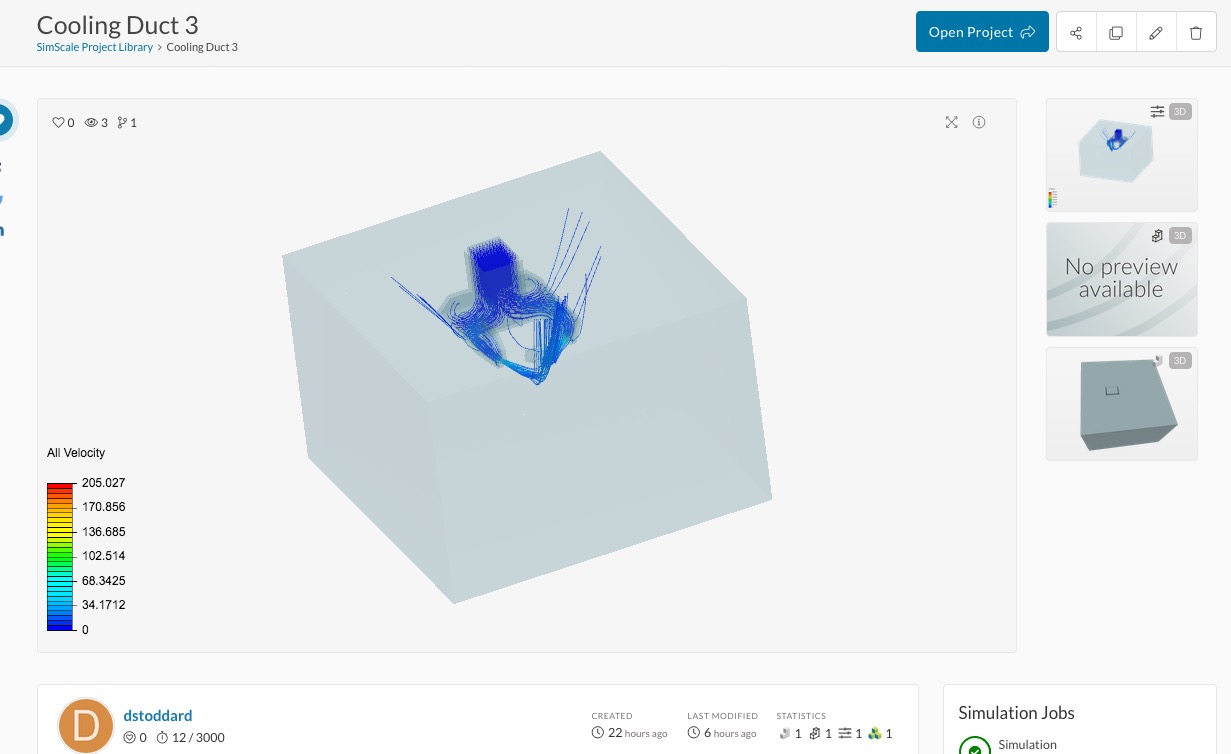Click the Cooling Duct 3 breadcrumb item
The height and width of the screenshot is (754, 1231).
pos(202,46)
